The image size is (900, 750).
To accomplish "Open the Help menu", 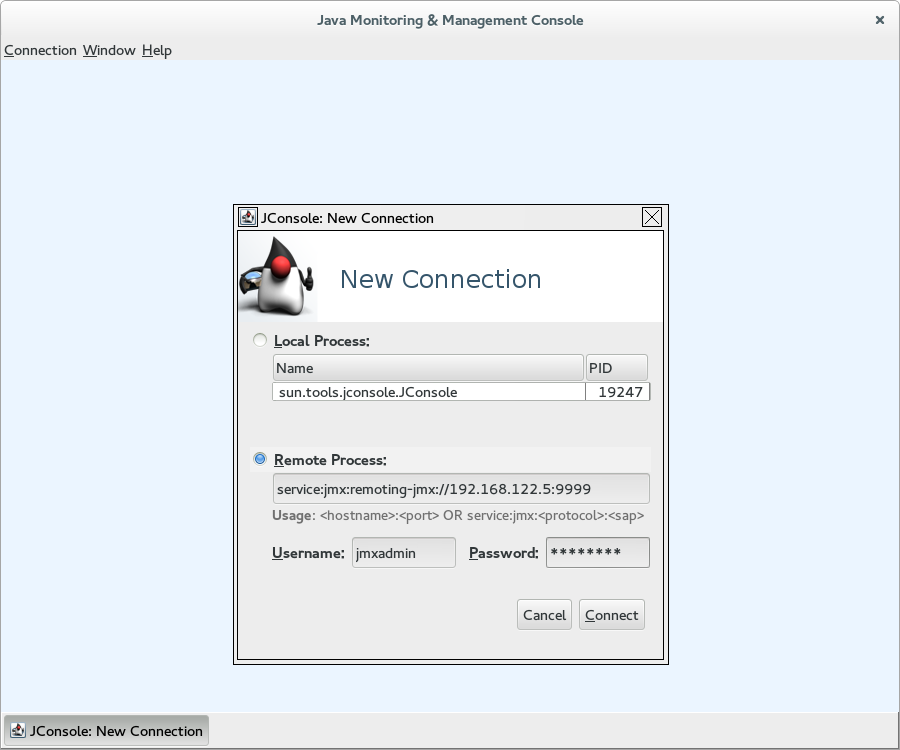I will pyautogui.click(x=157, y=50).
